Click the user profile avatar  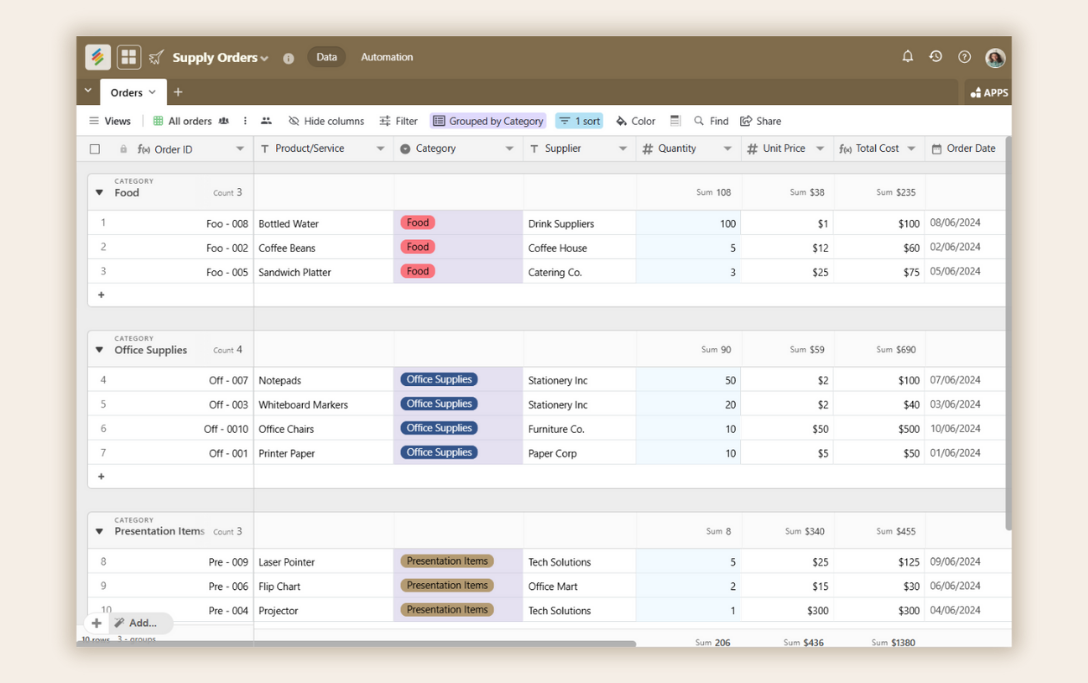pyautogui.click(x=995, y=57)
